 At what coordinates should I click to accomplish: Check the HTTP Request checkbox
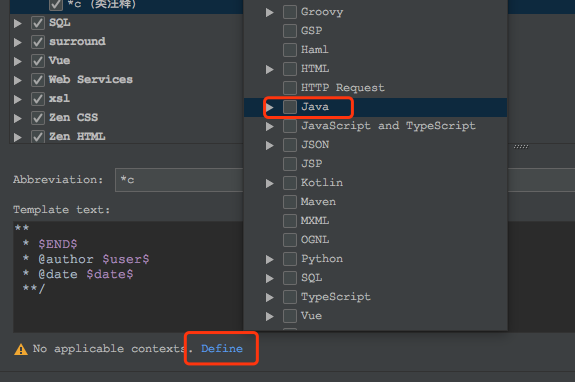click(290, 88)
